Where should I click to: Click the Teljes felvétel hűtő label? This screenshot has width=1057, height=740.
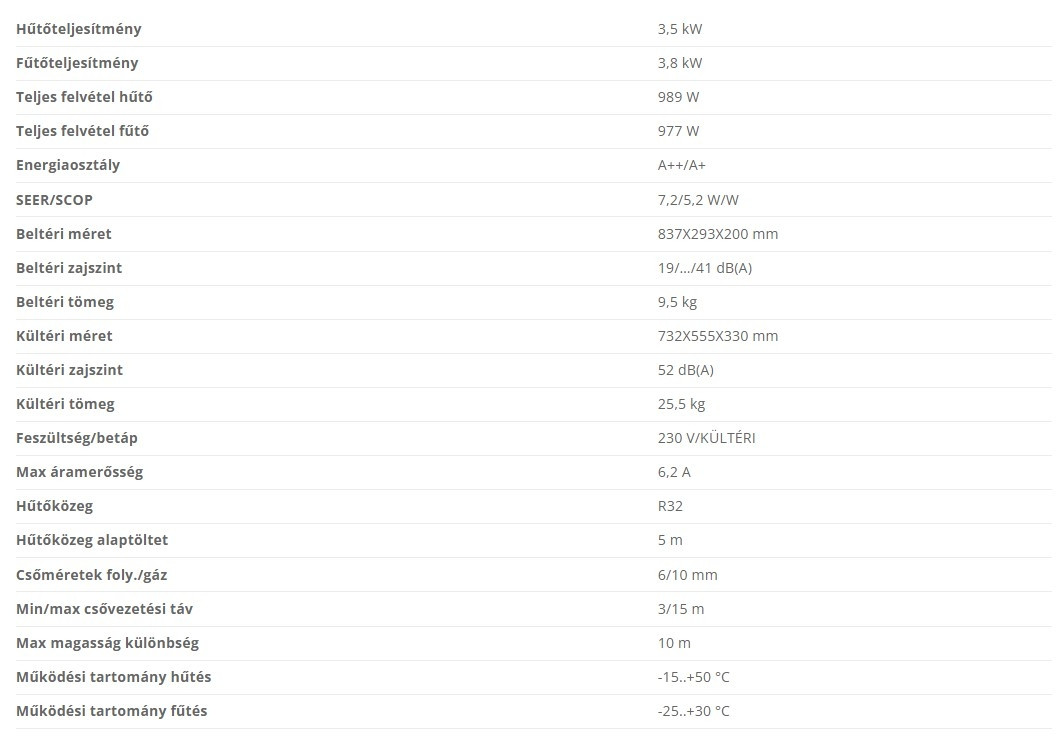point(85,97)
